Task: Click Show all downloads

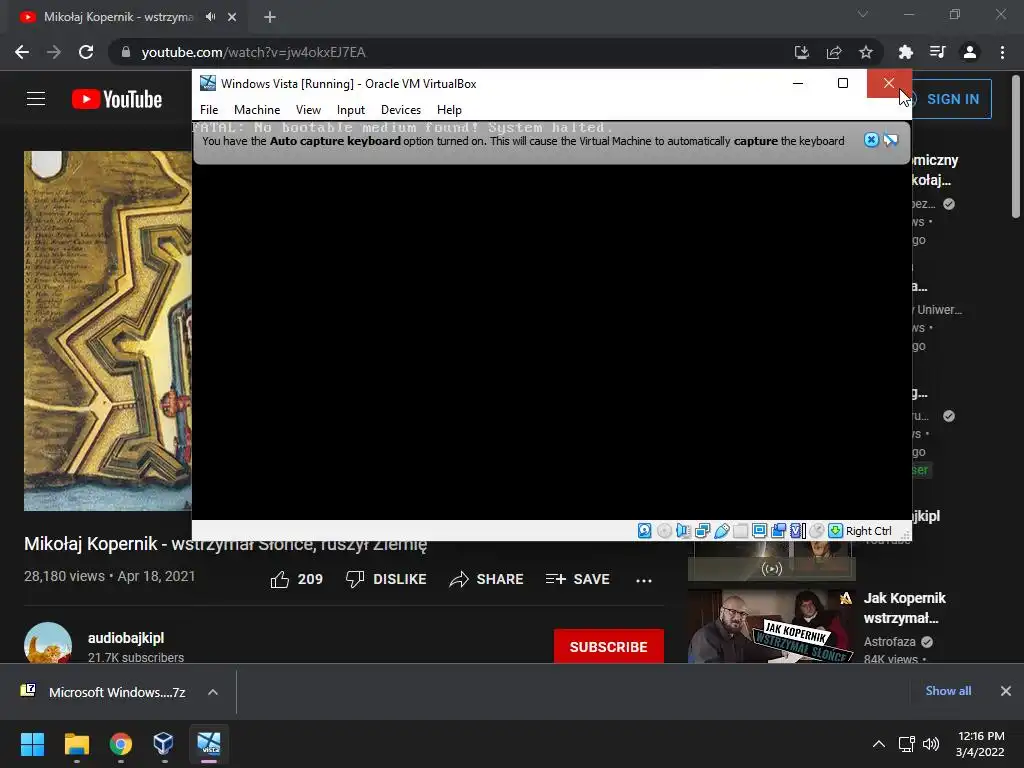Action: click(x=948, y=691)
